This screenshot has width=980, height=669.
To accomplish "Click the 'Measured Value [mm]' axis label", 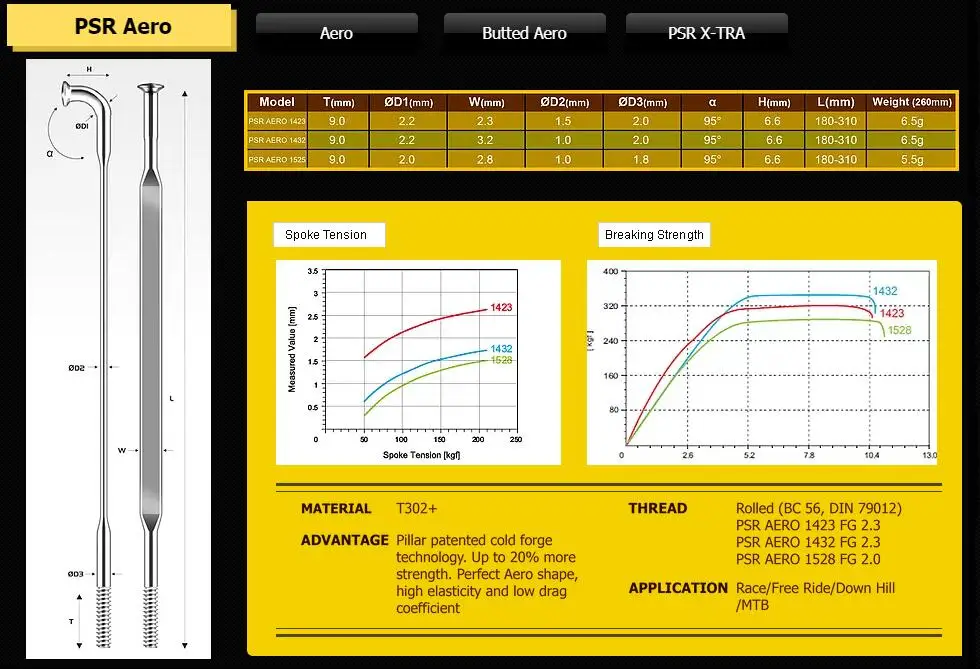I will tap(292, 350).
